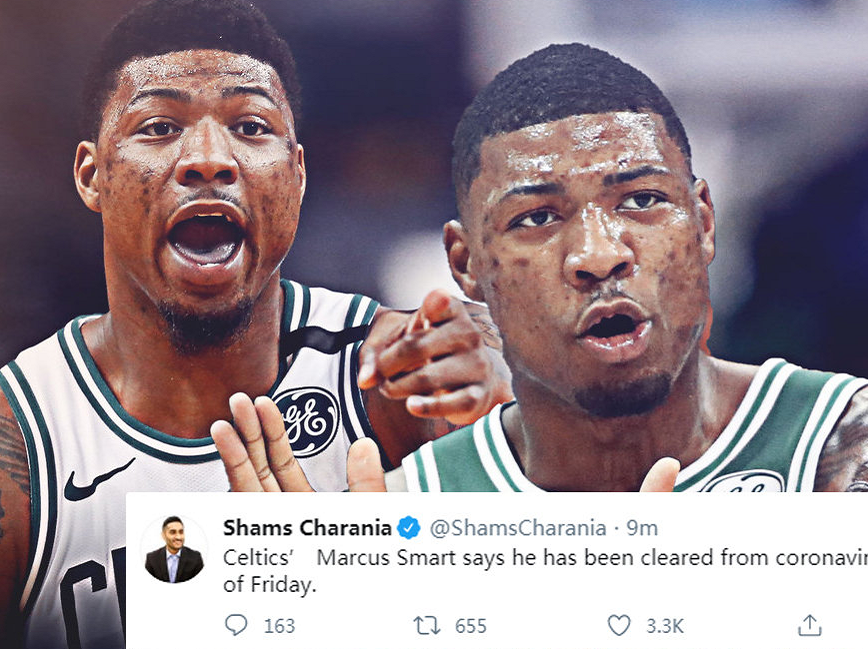Click the word Celtics' in the tweet
The height and width of the screenshot is (649, 868).
point(257,557)
